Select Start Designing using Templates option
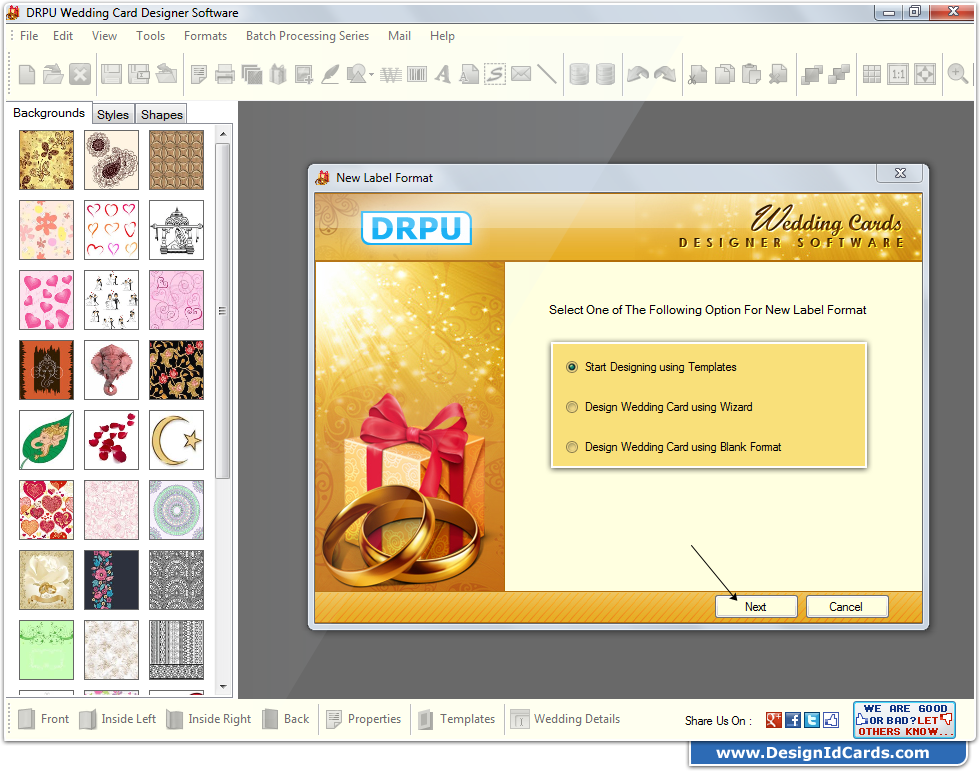This screenshot has height=771, width=980. 651,367
